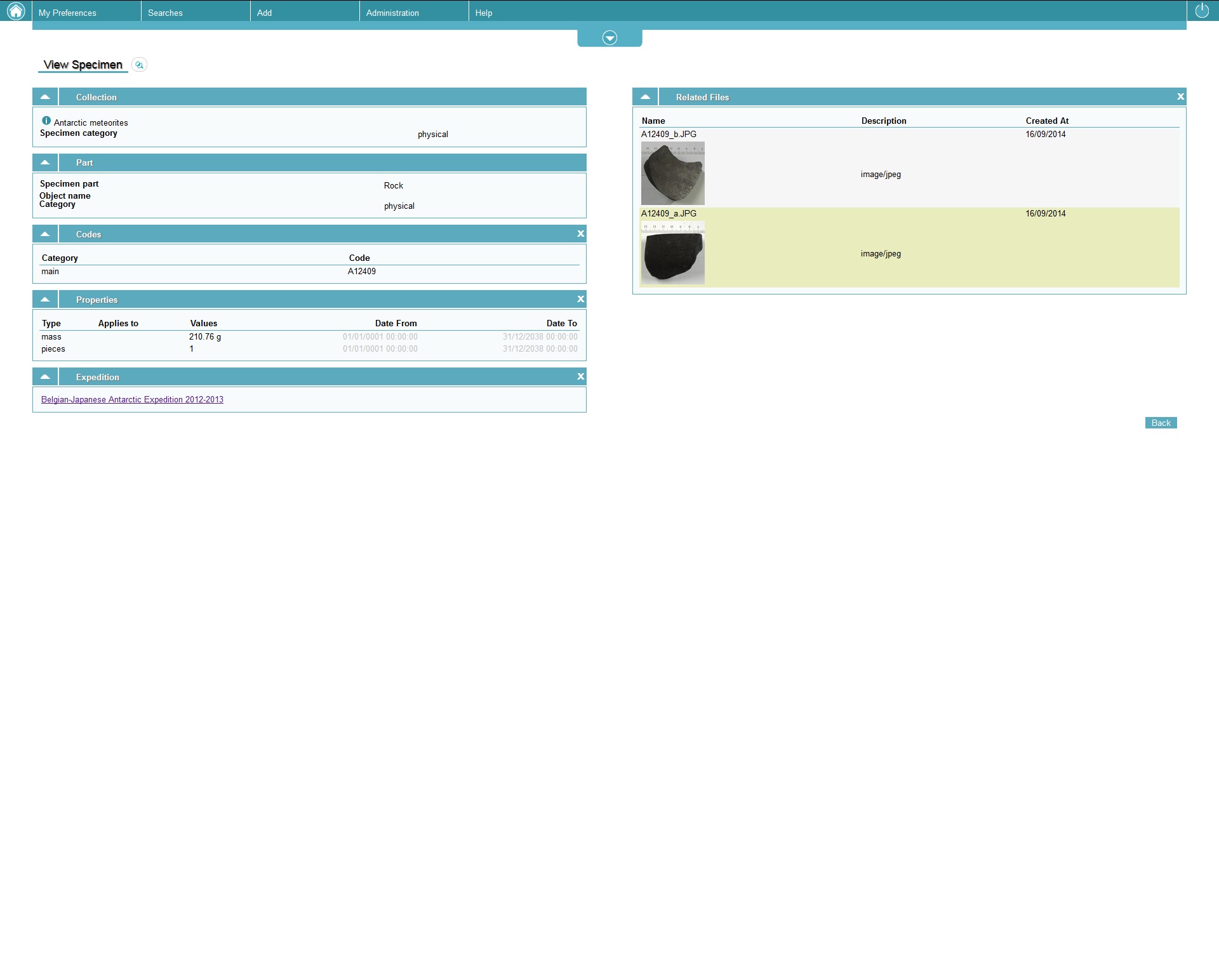Click the Back button
The image size is (1219, 980).
coord(1161,423)
